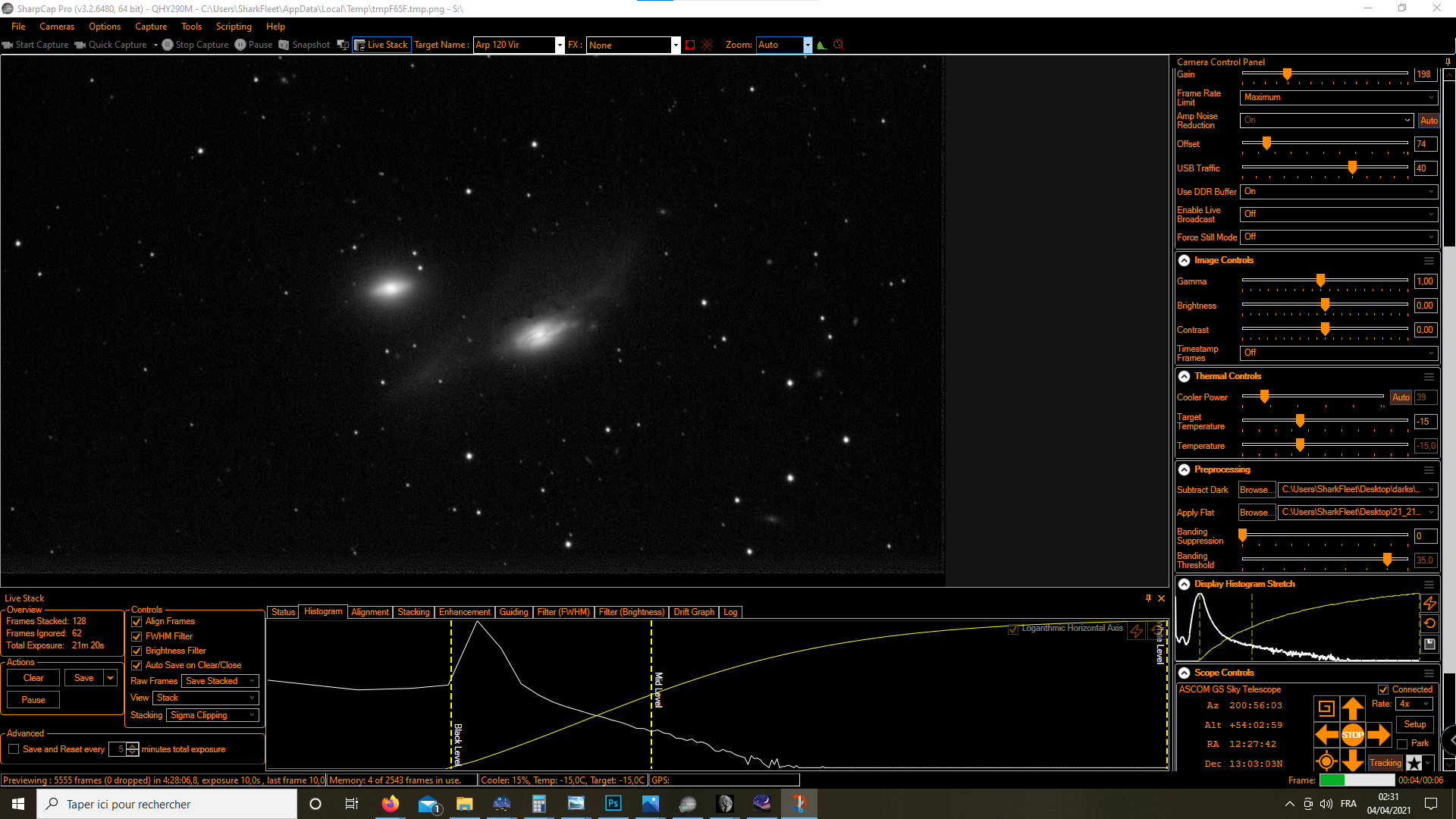Collapse the Thermal Controls section
The height and width of the screenshot is (819, 1456).
tap(1184, 376)
